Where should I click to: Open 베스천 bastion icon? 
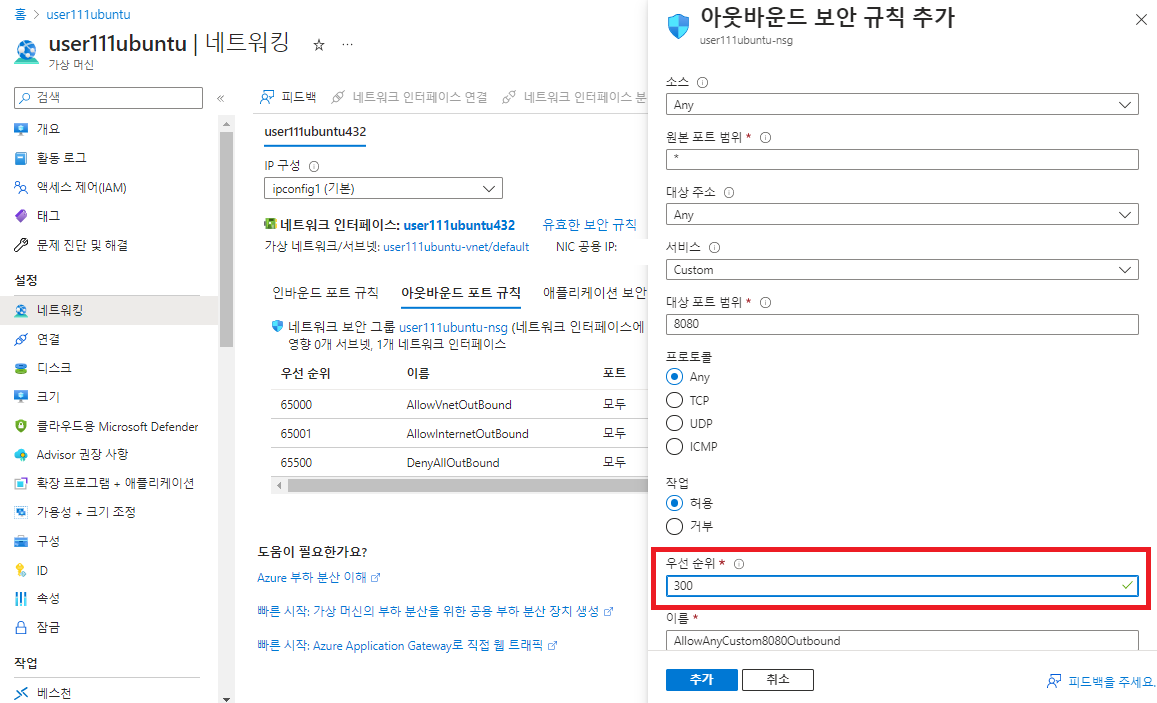(x=21, y=693)
